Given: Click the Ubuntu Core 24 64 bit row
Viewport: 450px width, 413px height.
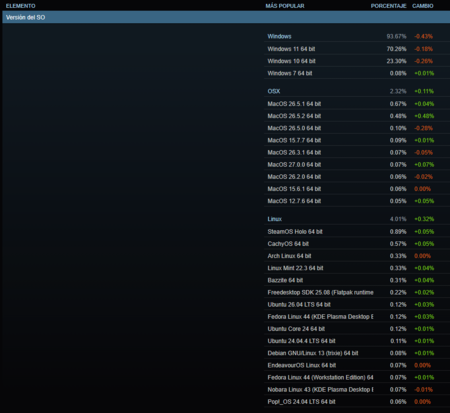Looking at the screenshot, I should pos(357,329).
